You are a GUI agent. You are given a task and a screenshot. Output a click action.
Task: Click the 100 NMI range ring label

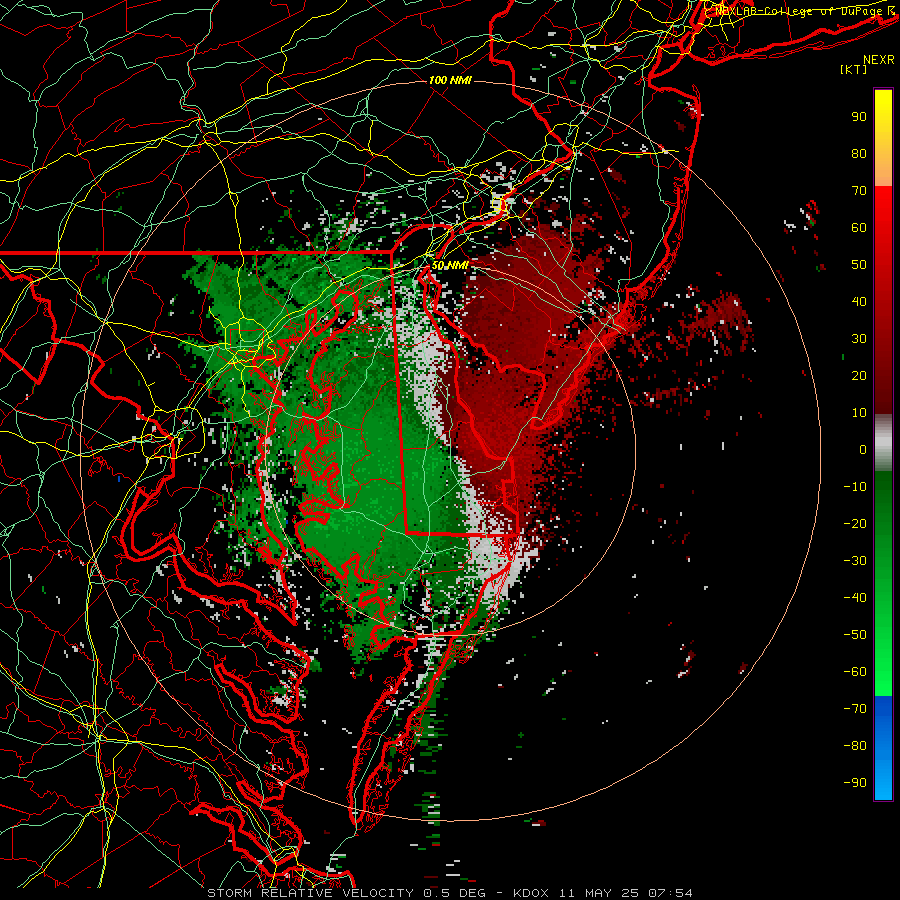(450, 80)
